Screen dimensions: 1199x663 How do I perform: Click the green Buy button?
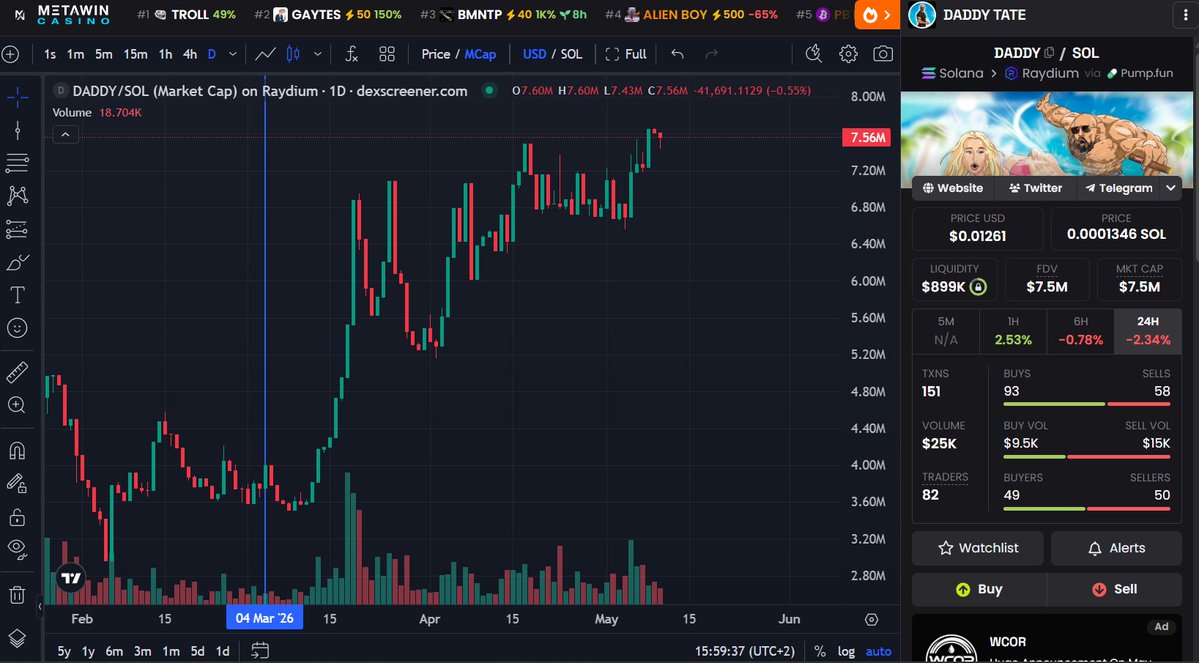(979, 590)
